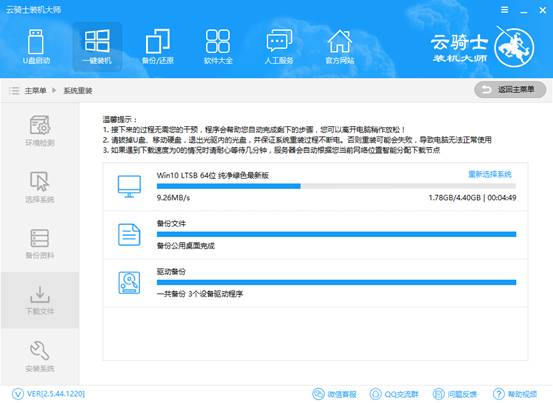Open the 备份/还原 section

[158, 46]
